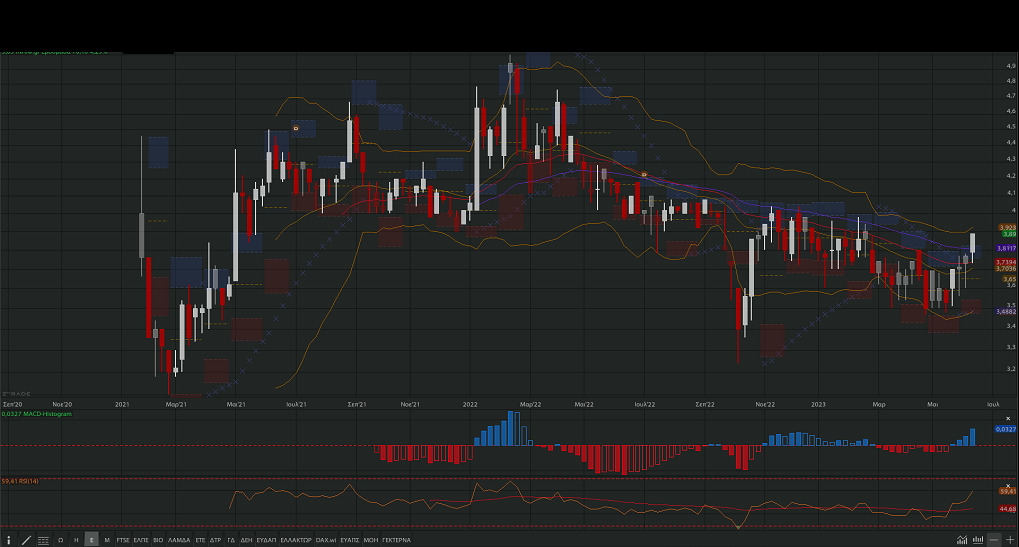
Task: Click the 2022 time axis label
Action: (x=470, y=404)
